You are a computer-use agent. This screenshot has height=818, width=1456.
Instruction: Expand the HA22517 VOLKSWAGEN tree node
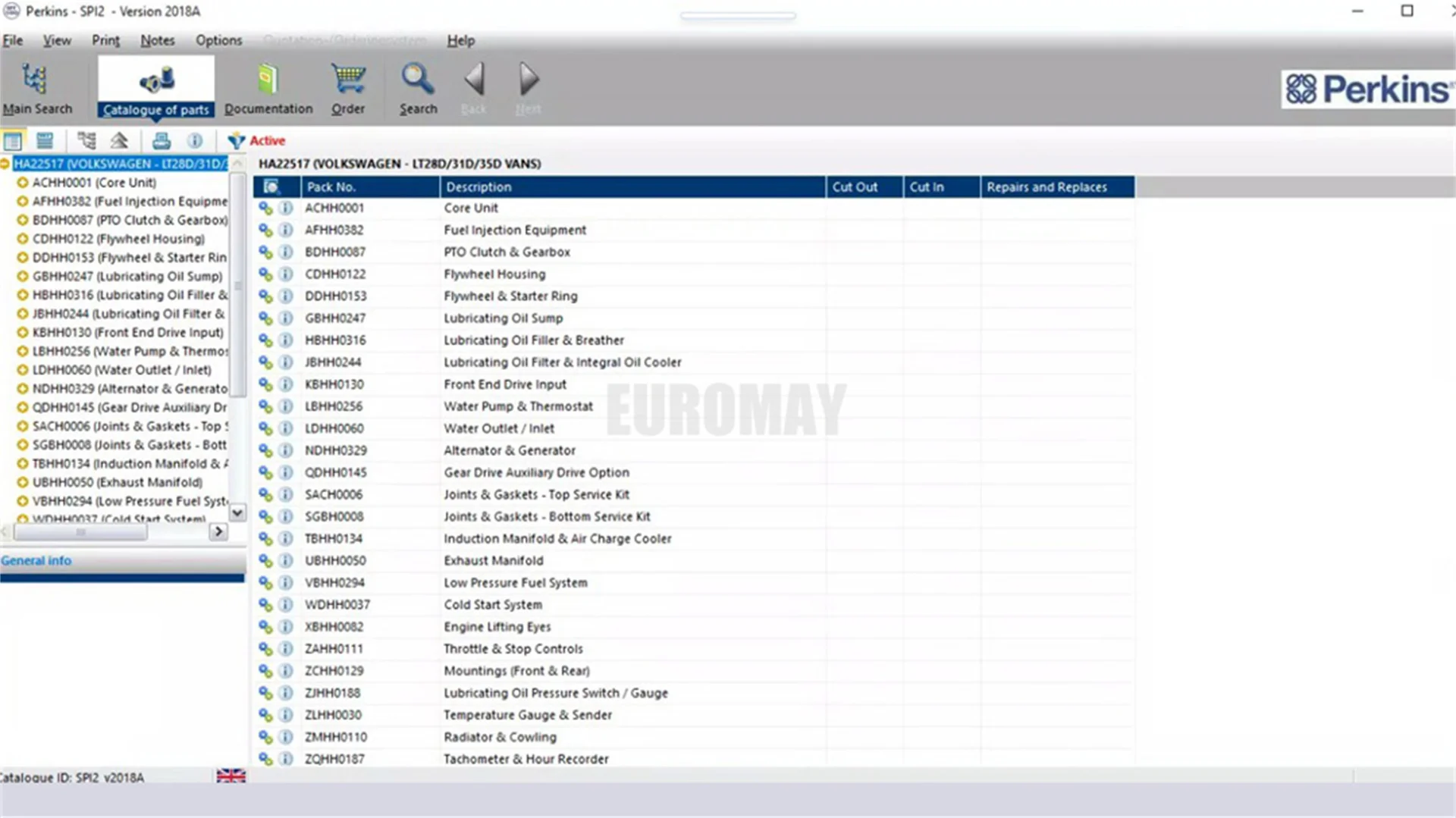(6, 163)
